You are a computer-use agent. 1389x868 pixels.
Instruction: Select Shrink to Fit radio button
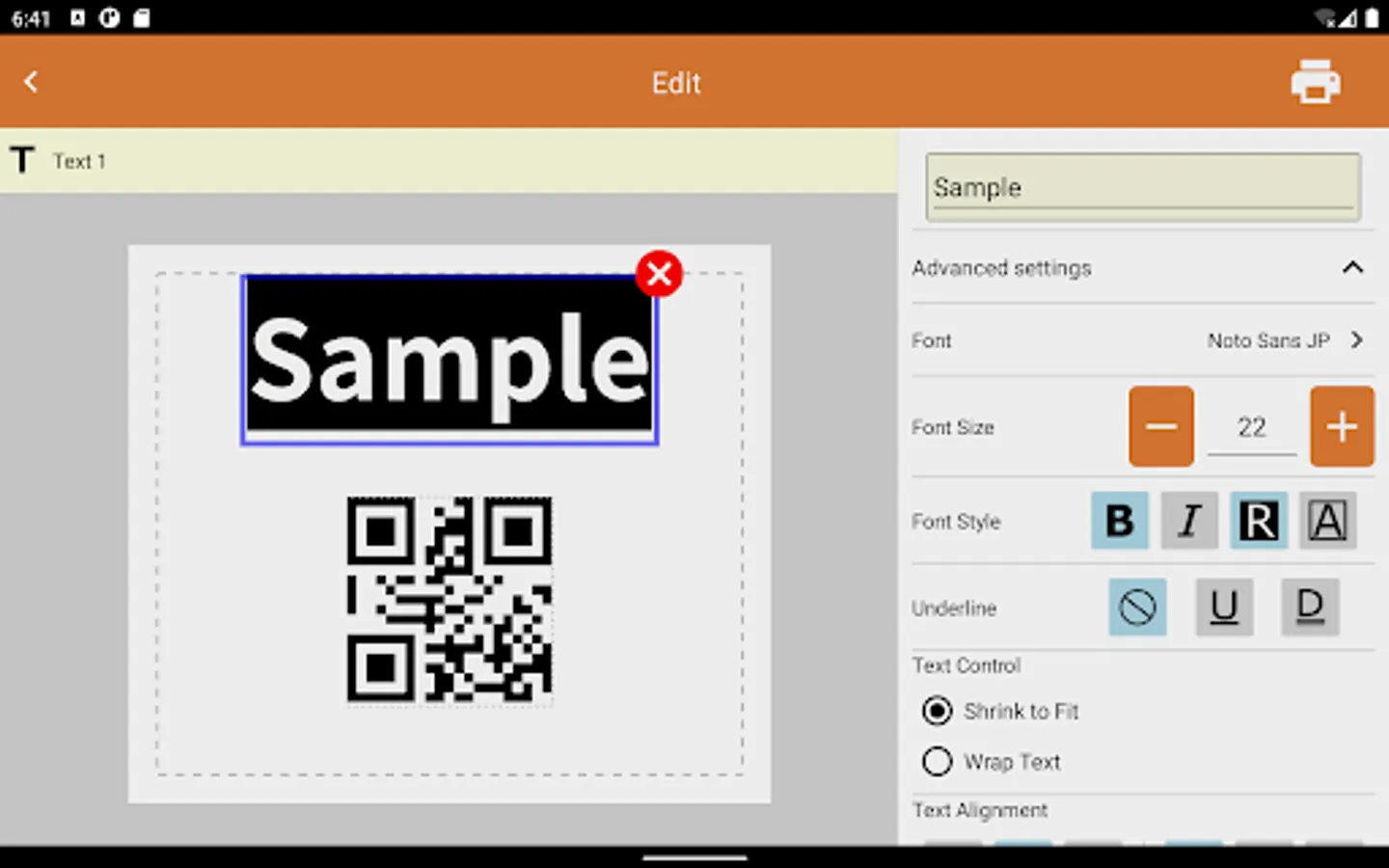[937, 711]
